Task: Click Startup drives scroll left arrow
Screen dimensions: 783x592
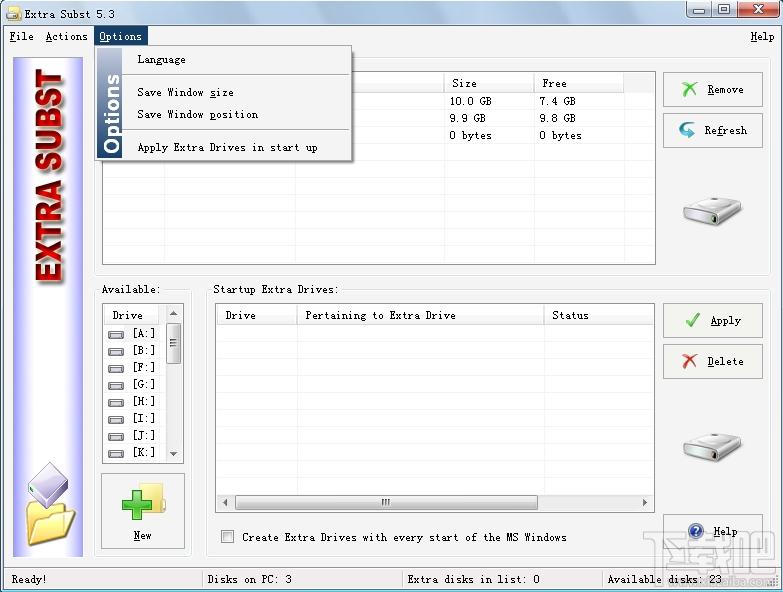Action: point(225,502)
